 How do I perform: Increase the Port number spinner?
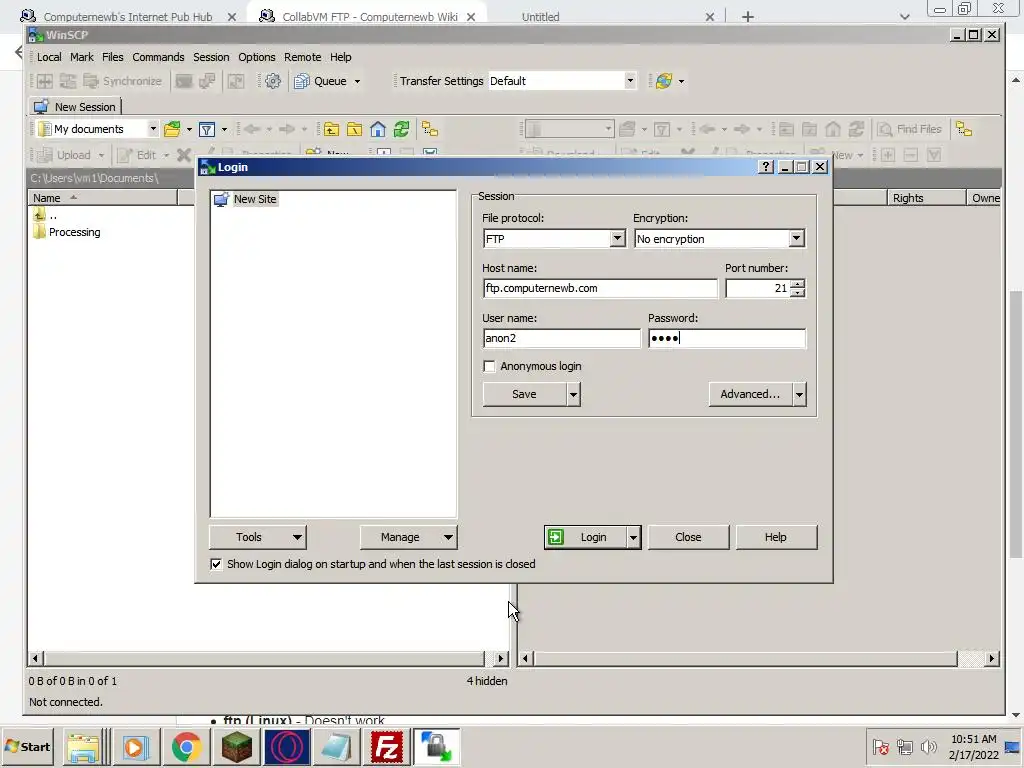pos(797,283)
